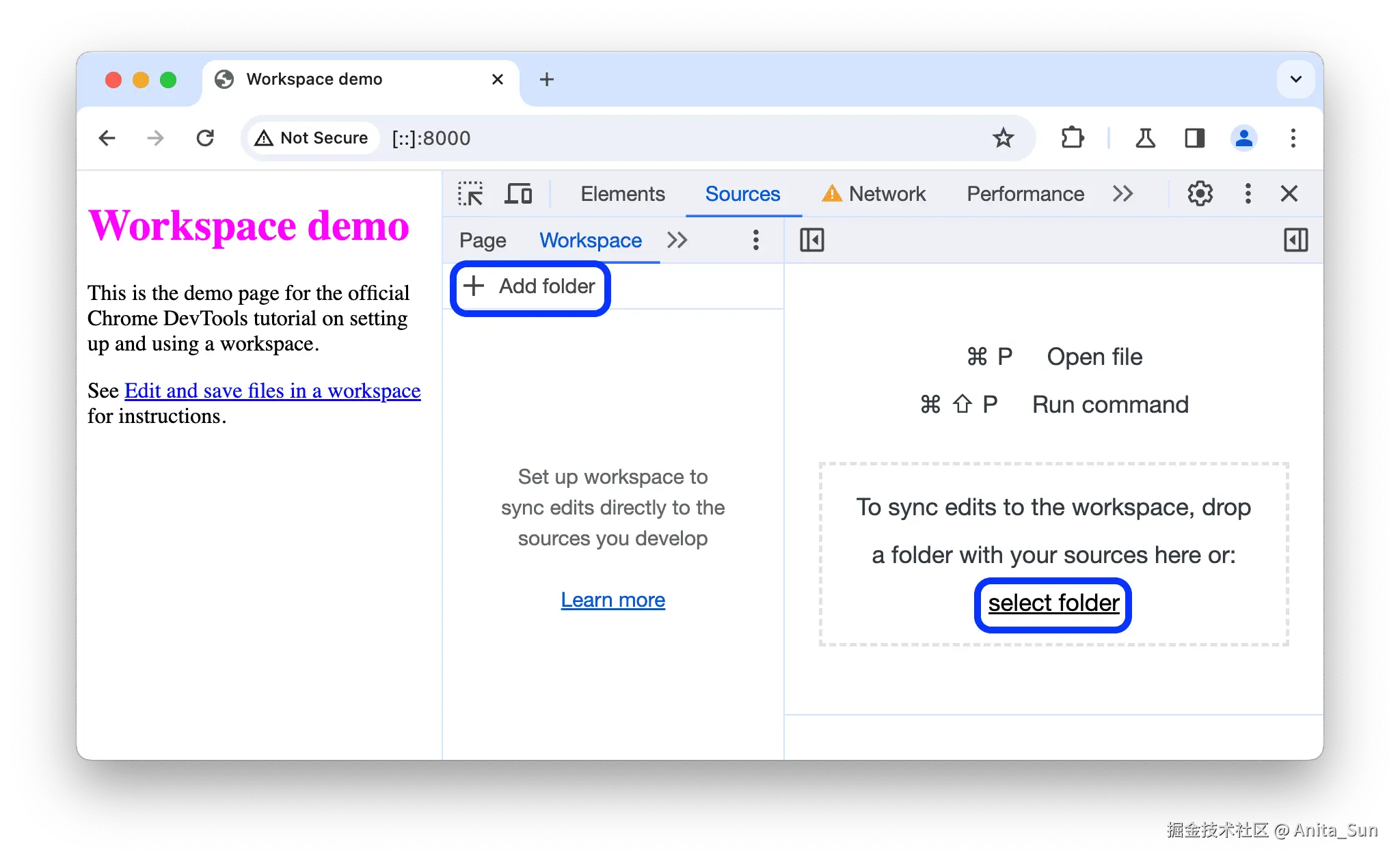Toggle the device toolbar emulation icon

click(x=518, y=194)
